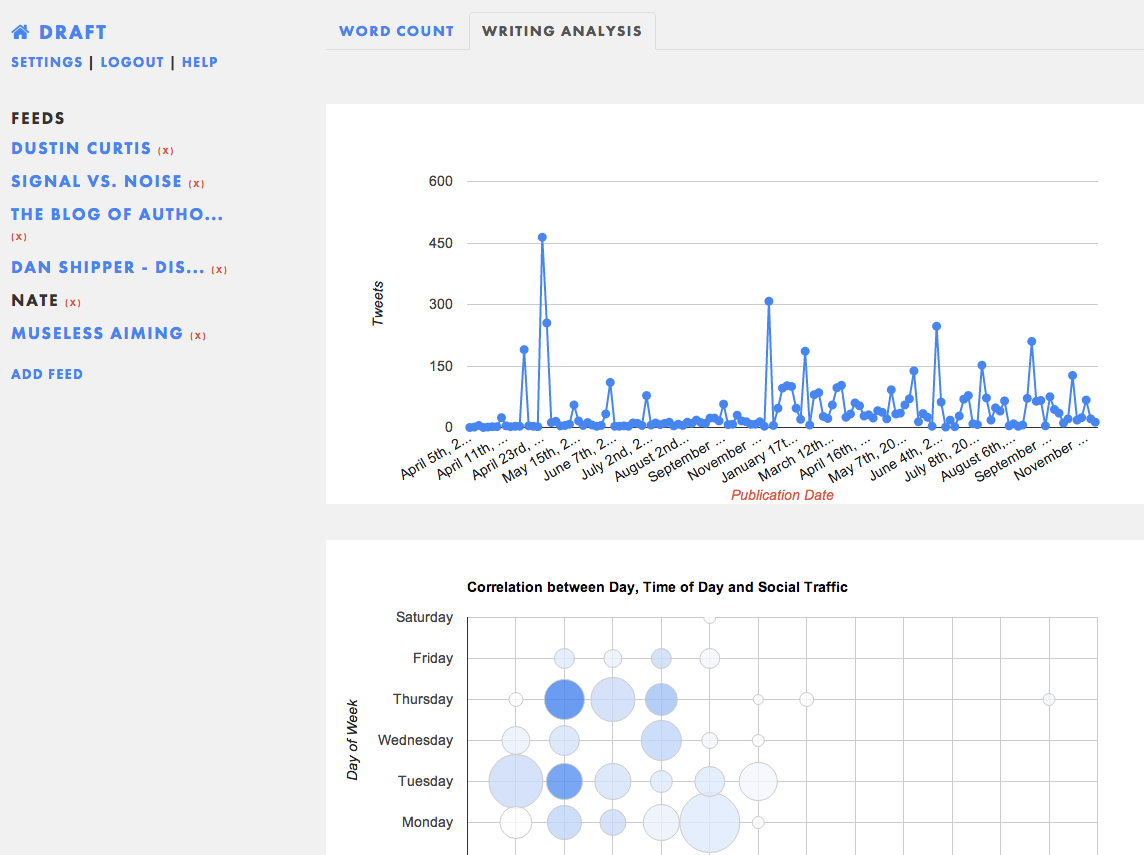The width and height of the screenshot is (1144, 855).
Task: Click the highest tweet peak above 450
Action: 542,237
